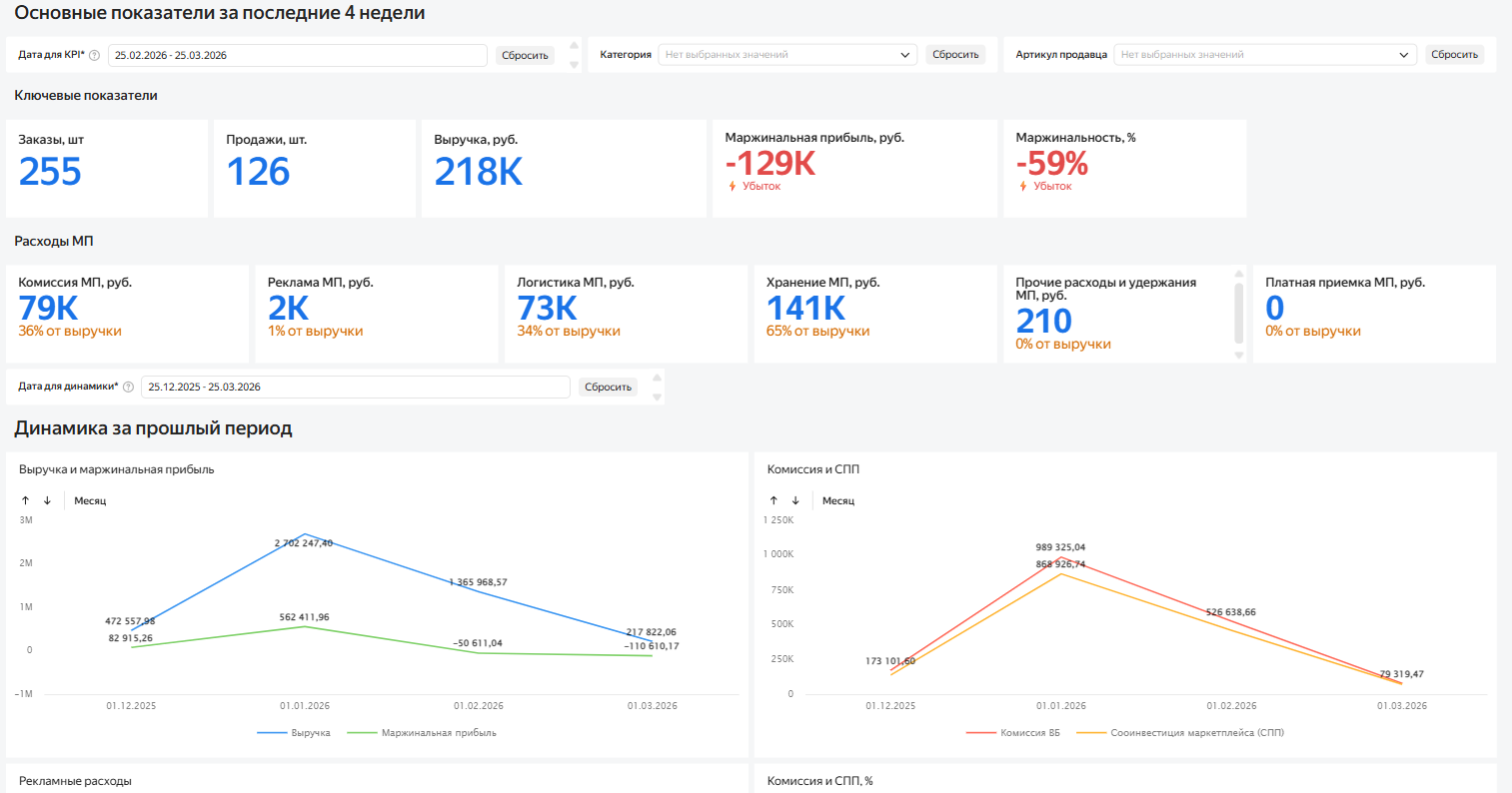1512x793 pixels.
Task: Click the data label 989 325,04
Action: pyautogui.click(x=1060, y=547)
